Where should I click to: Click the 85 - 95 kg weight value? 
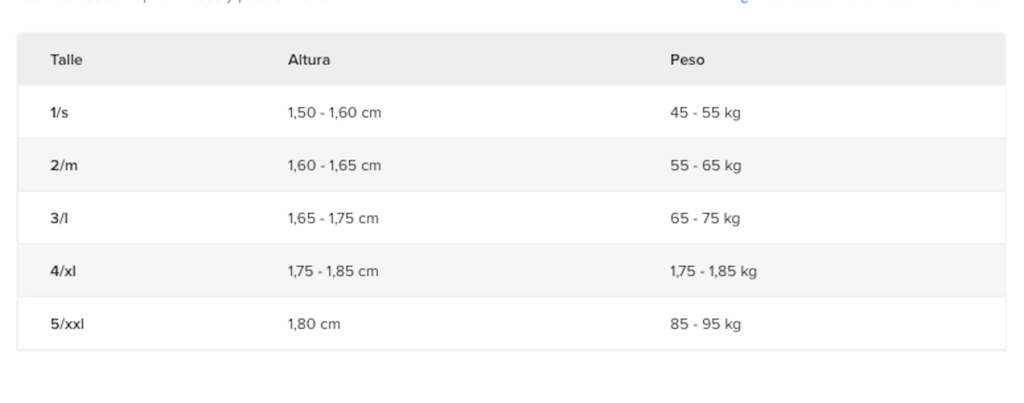[705, 324]
